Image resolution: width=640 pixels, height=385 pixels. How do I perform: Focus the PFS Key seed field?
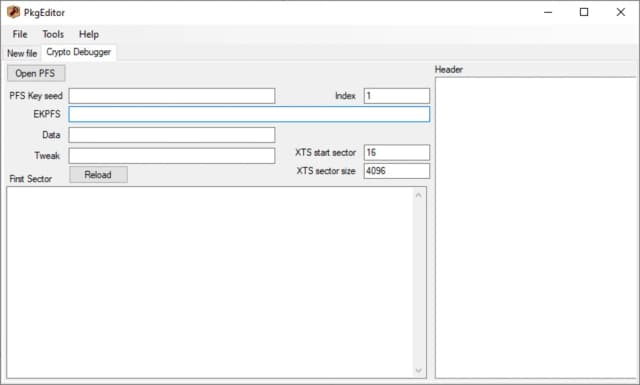[x=172, y=96]
